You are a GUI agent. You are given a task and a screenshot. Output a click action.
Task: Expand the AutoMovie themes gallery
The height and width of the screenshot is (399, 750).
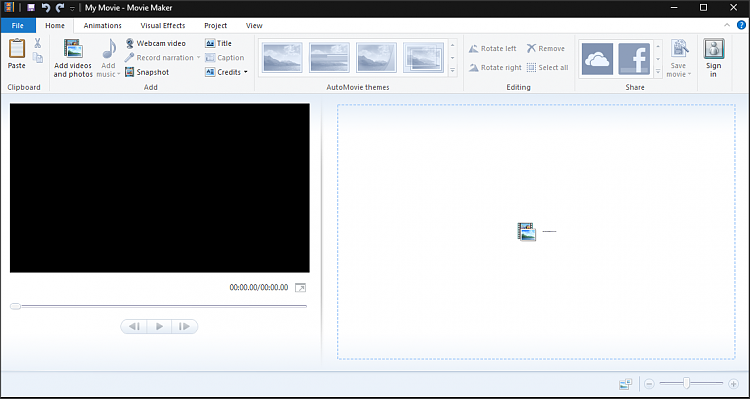coord(452,70)
